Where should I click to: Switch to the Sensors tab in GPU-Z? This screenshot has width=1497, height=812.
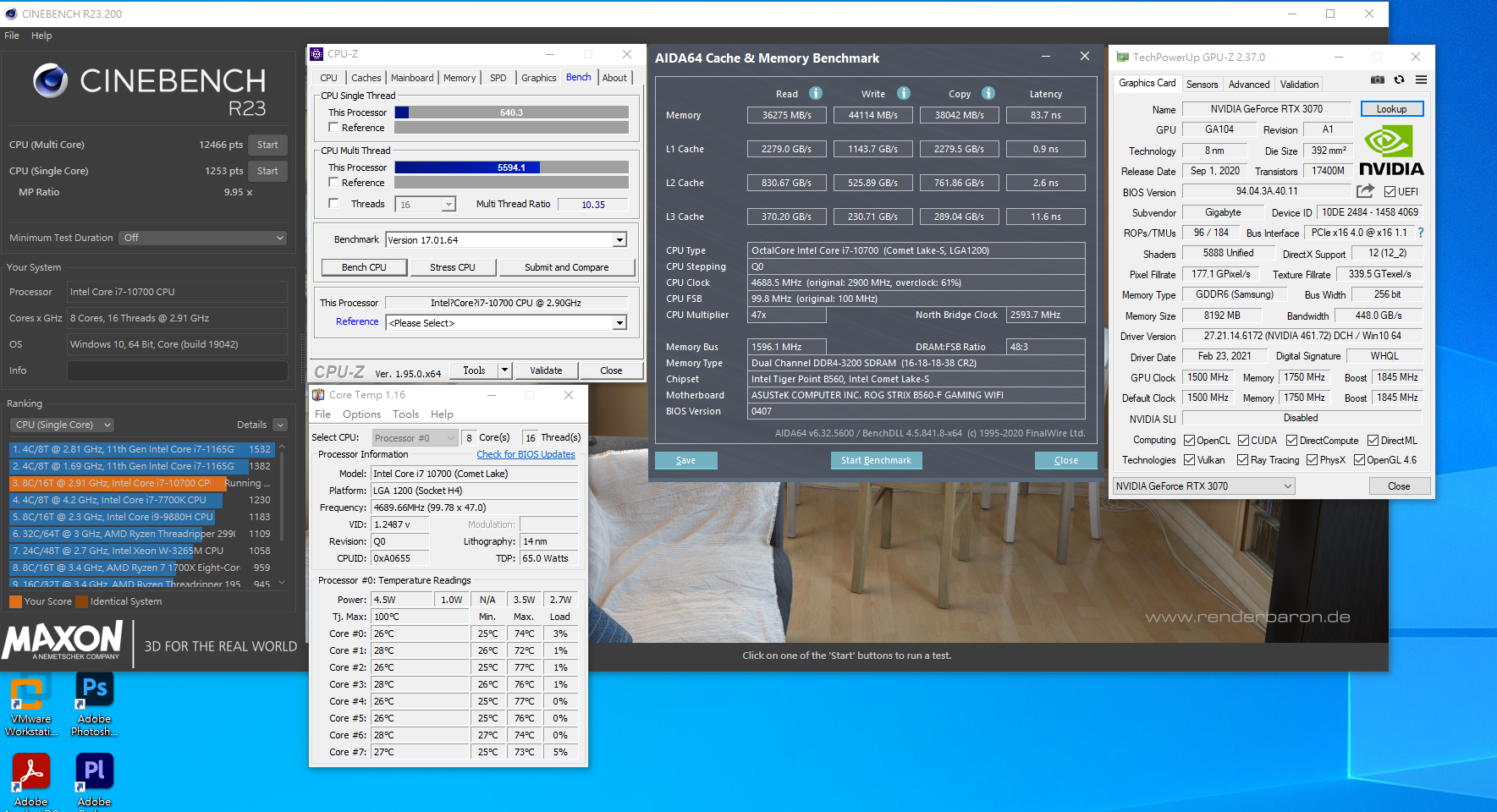(x=1202, y=85)
